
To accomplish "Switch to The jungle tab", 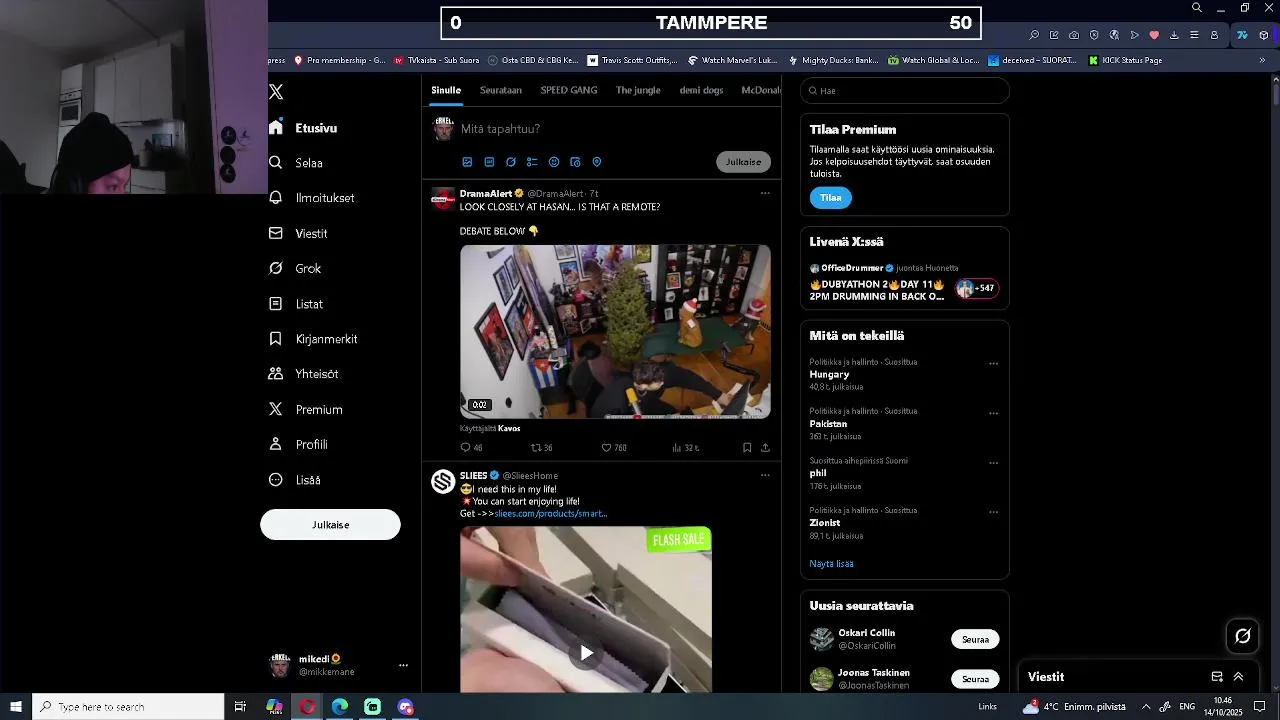I will click(638, 90).
